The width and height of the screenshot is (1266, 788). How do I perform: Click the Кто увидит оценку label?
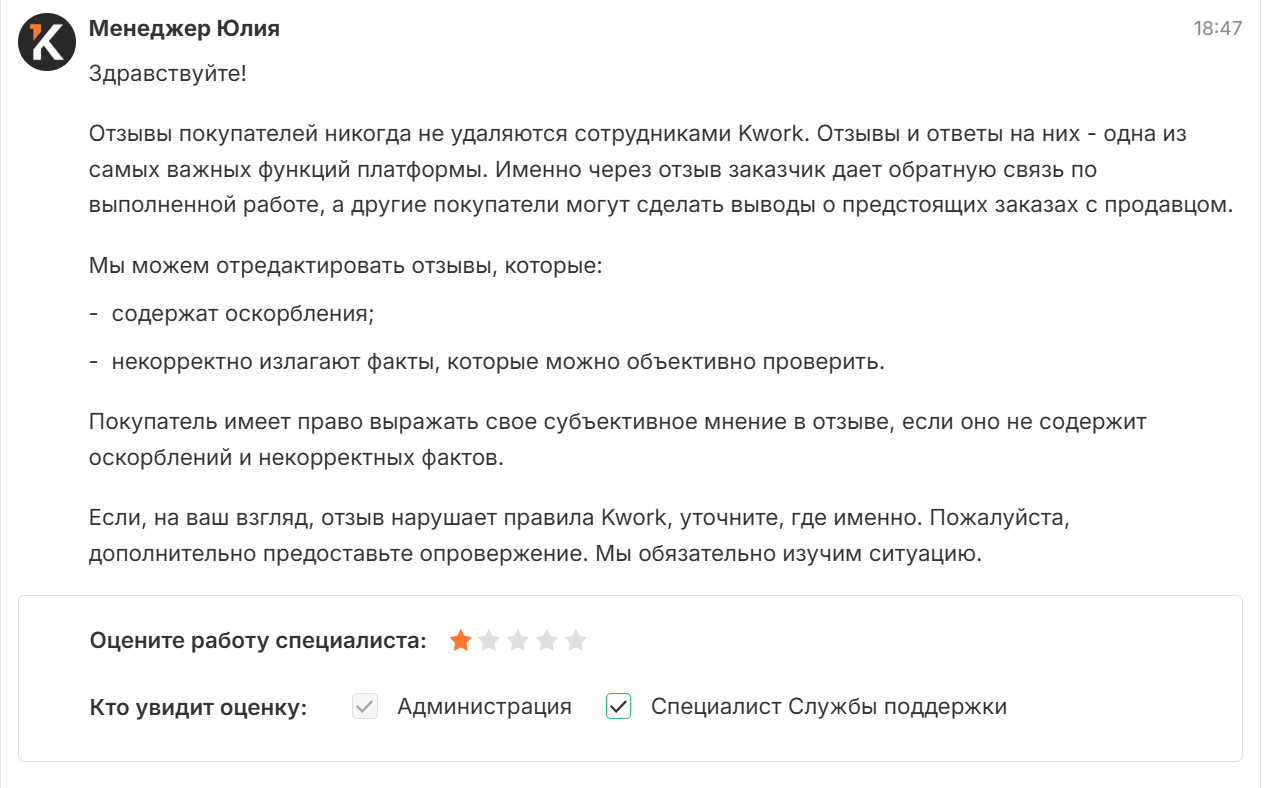[x=198, y=708]
